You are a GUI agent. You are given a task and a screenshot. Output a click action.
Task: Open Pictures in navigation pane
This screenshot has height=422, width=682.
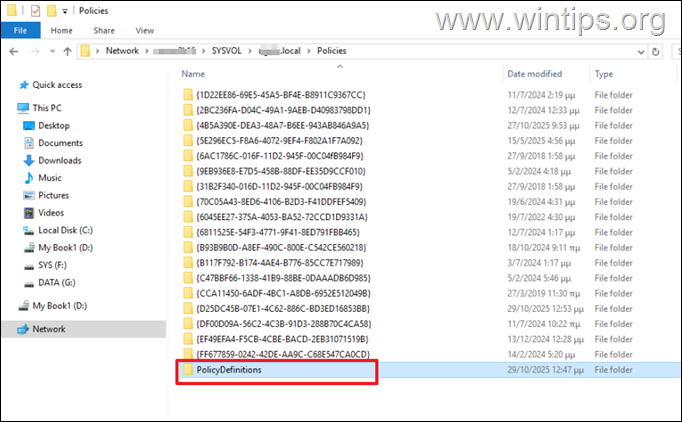(53, 195)
